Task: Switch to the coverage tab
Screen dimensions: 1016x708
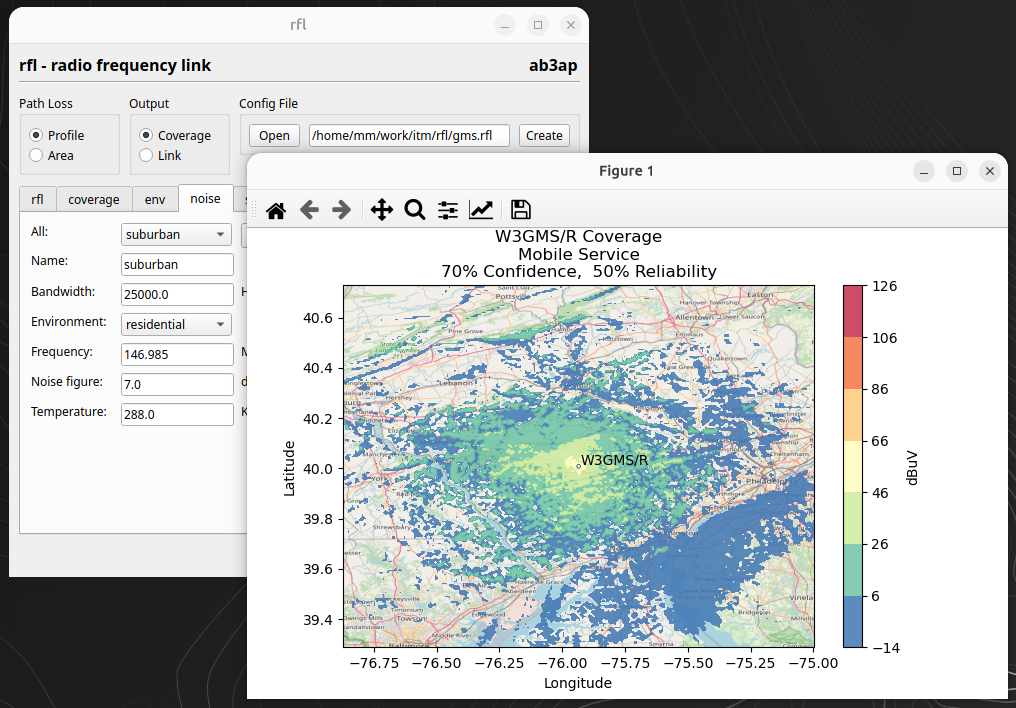Action: [94, 199]
